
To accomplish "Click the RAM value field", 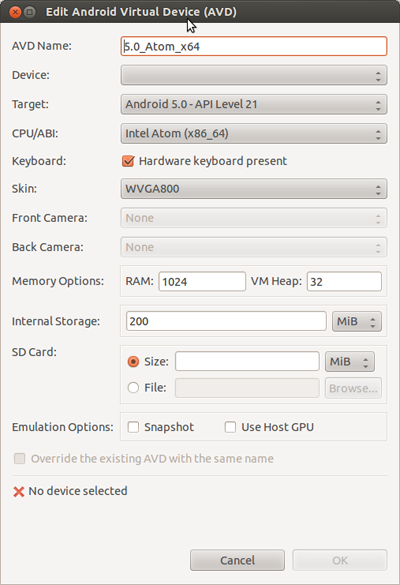I will tap(202, 281).
